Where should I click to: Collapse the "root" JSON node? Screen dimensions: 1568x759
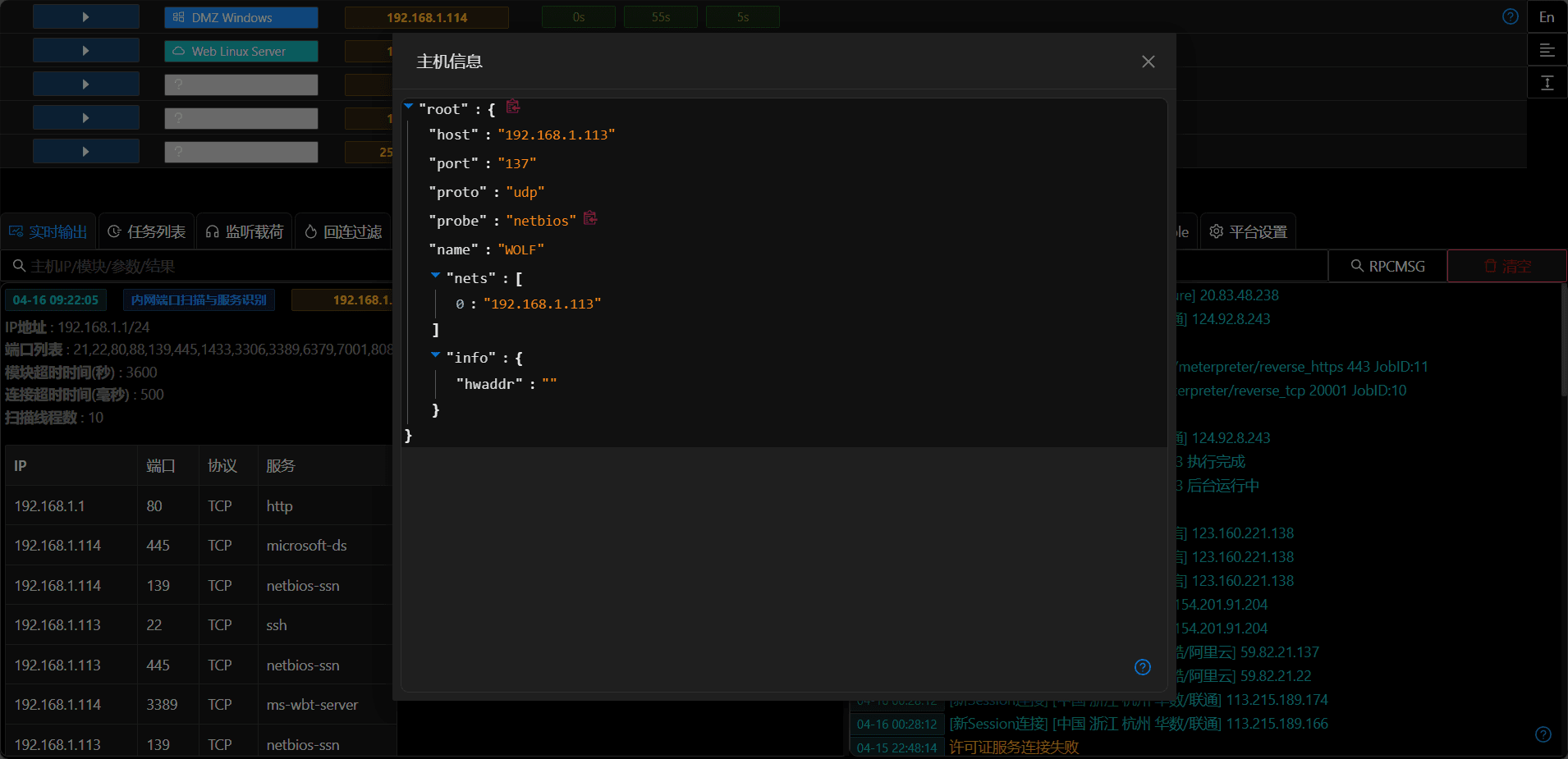(x=408, y=107)
